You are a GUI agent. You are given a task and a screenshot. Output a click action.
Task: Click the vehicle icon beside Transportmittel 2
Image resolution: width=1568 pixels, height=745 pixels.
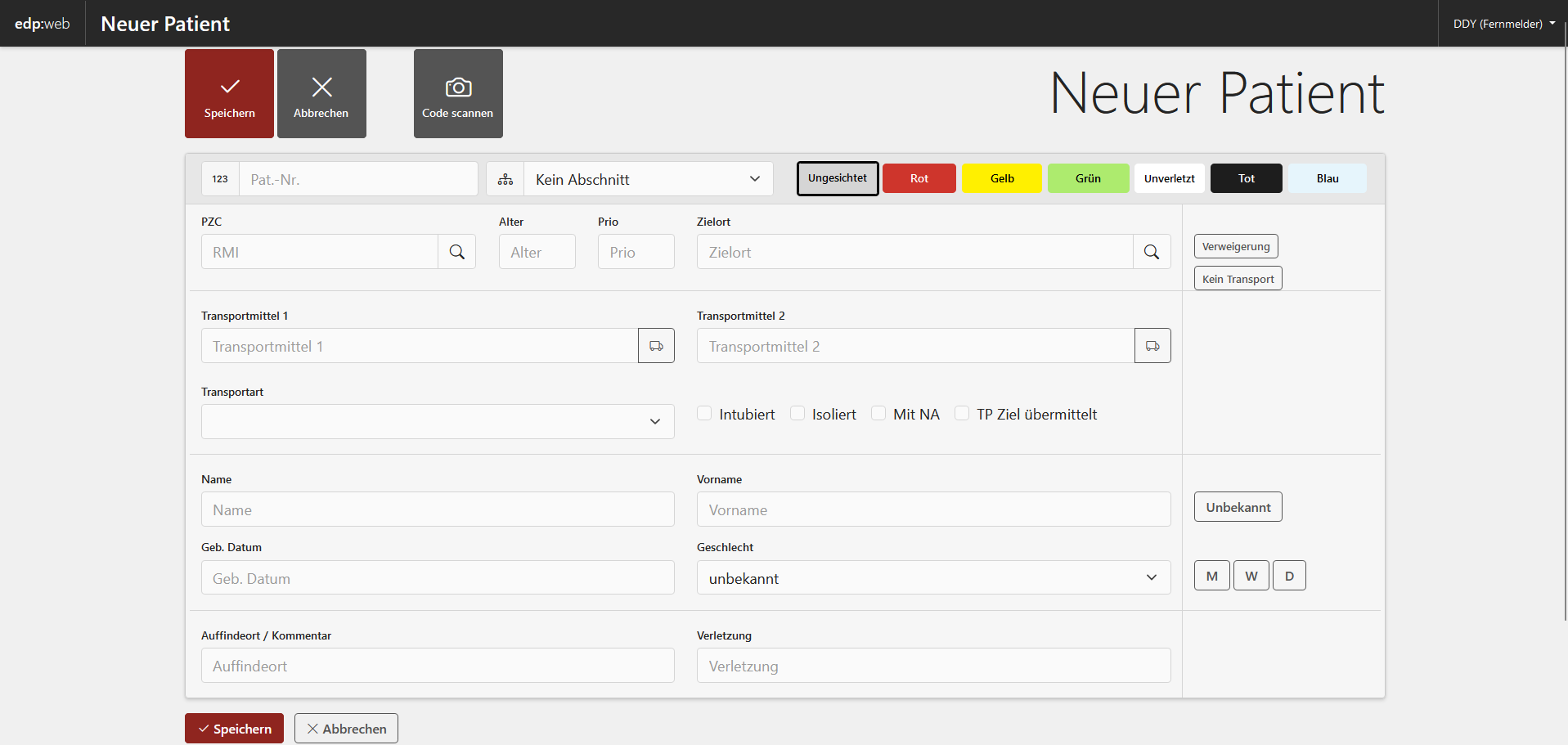pyautogui.click(x=1152, y=346)
